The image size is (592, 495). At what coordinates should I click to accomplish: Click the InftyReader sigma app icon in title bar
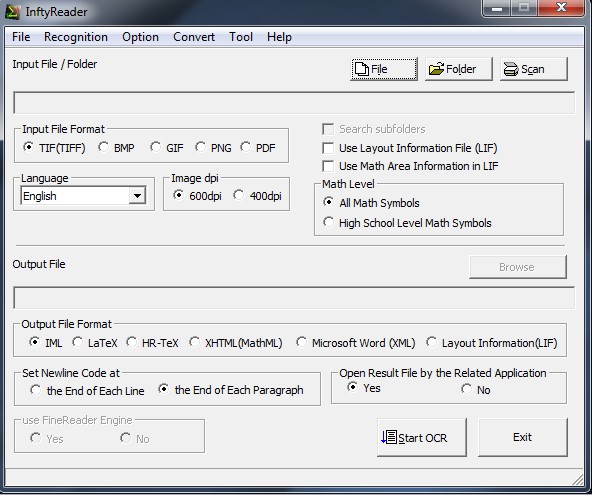click(x=12, y=12)
